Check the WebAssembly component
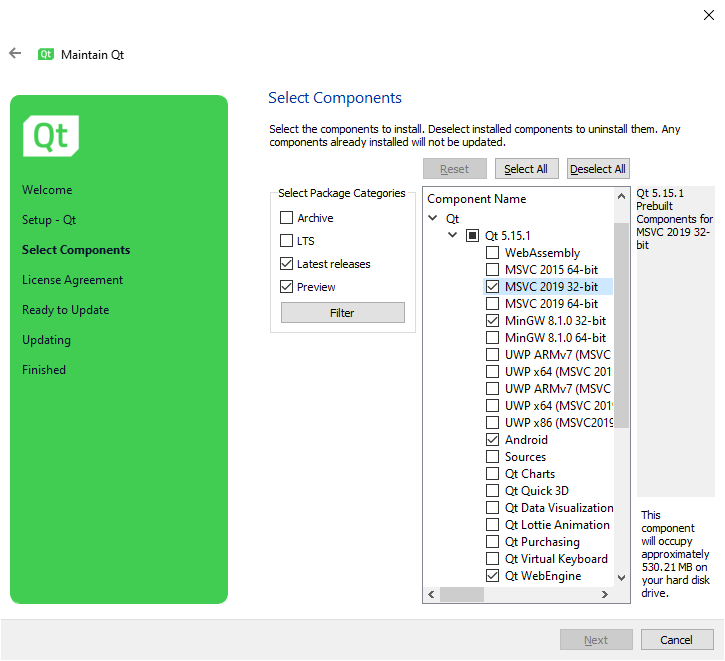The image size is (725, 661). click(x=492, y=253)
